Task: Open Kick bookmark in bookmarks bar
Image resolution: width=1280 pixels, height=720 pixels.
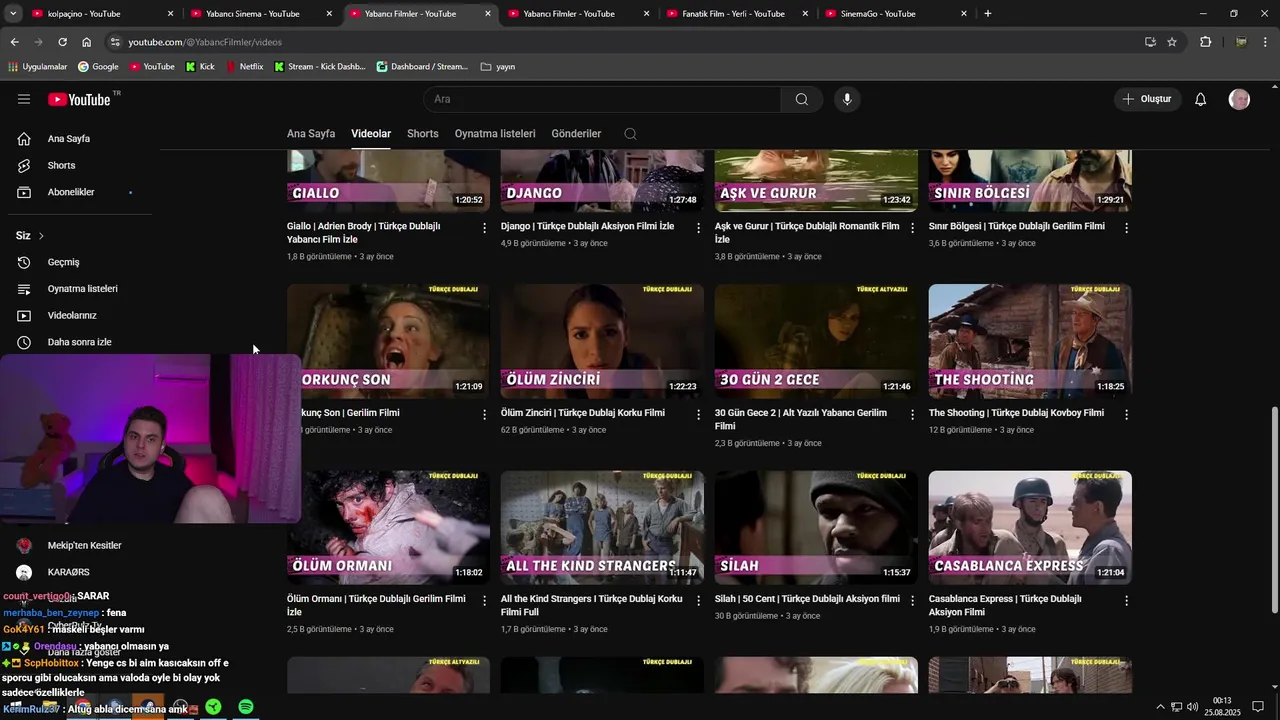Action: click(x=200, y=67)
